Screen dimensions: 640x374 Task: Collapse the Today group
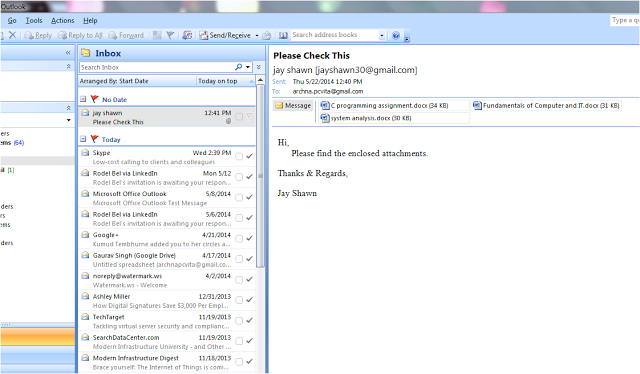83,139
